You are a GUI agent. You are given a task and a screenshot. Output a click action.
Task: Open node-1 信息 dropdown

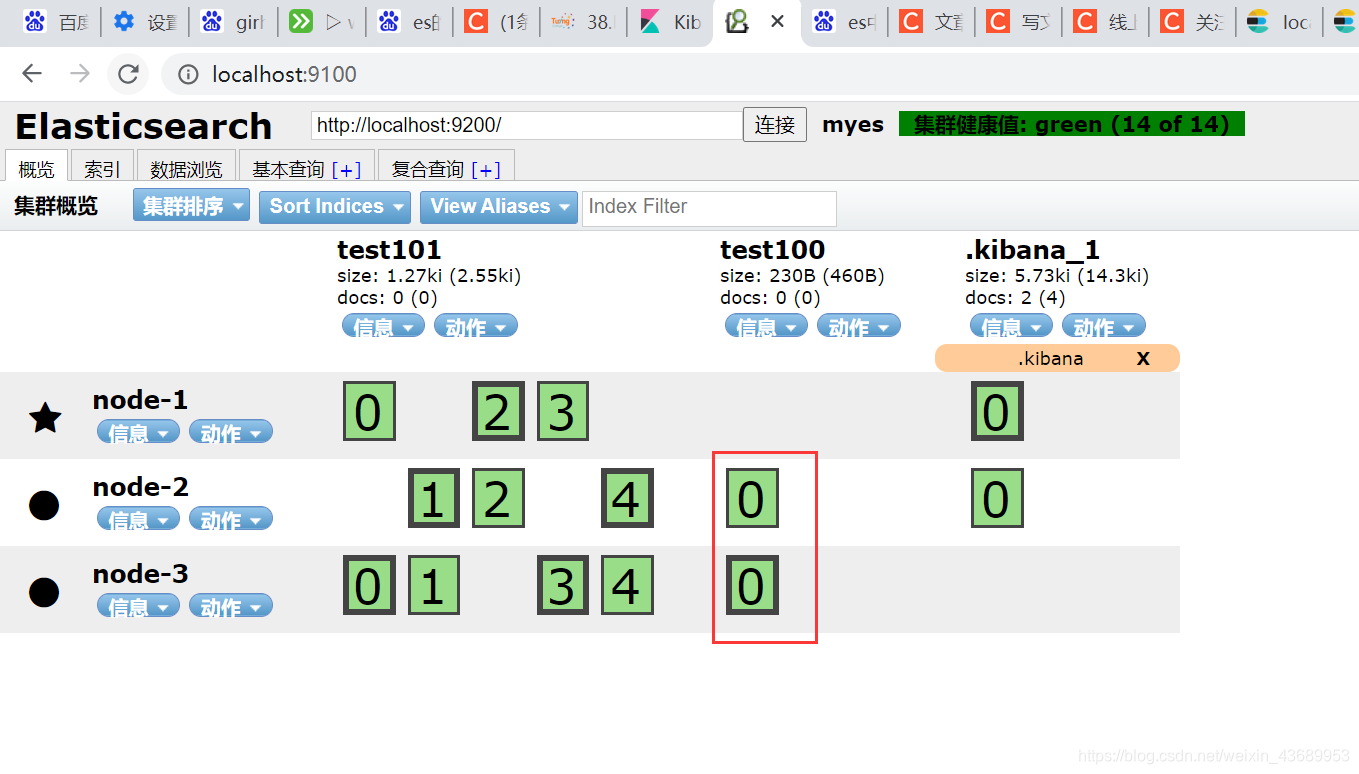[139, 432]
